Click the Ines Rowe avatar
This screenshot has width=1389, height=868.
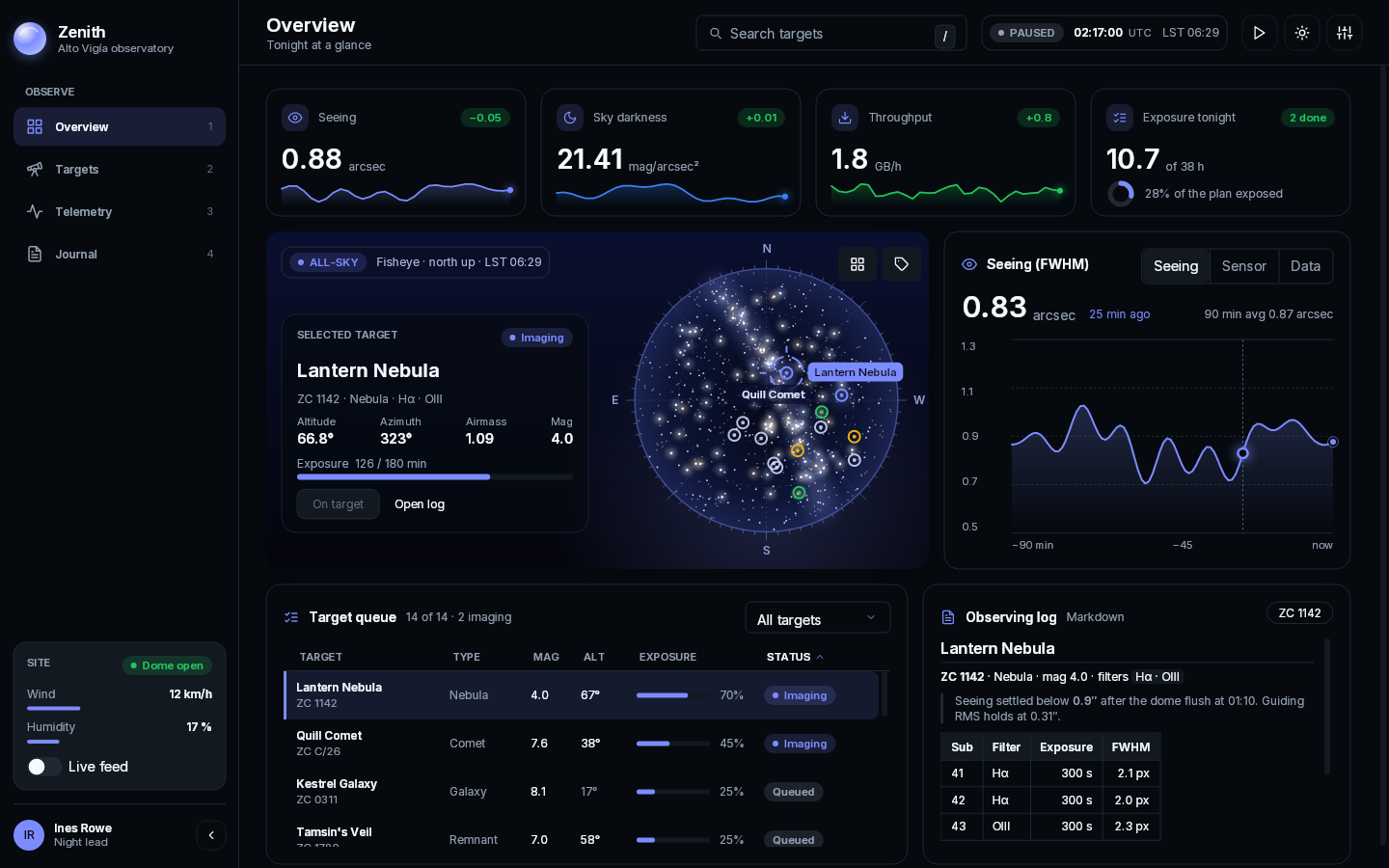29,835
